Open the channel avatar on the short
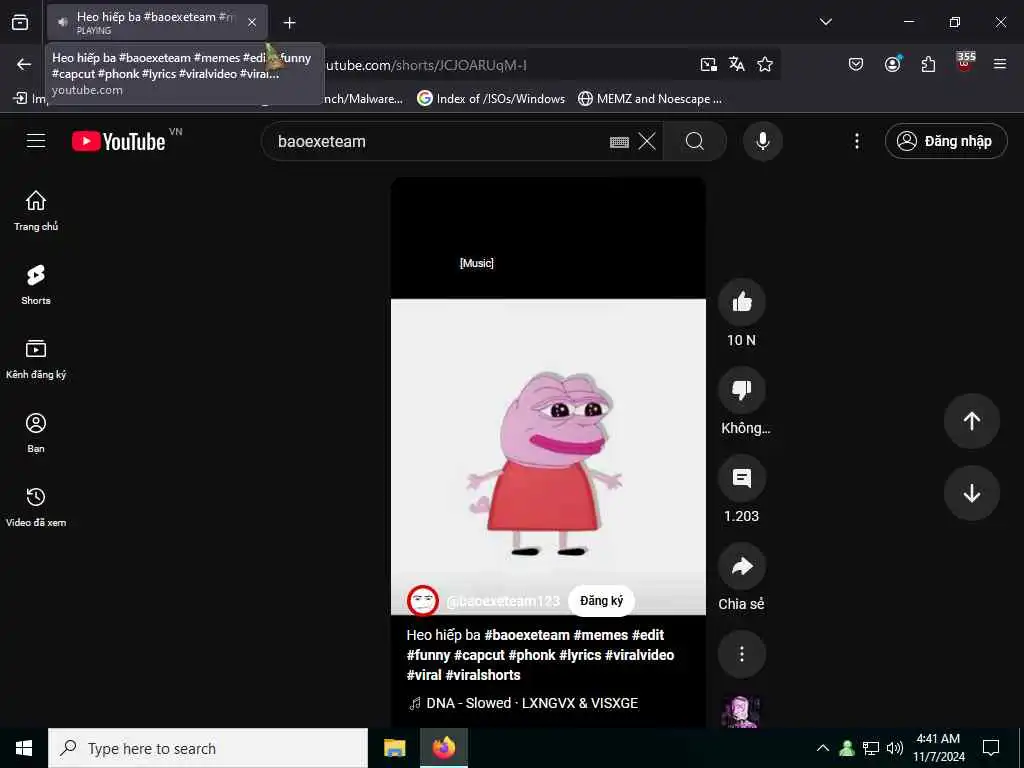 [x=423, y=601]
